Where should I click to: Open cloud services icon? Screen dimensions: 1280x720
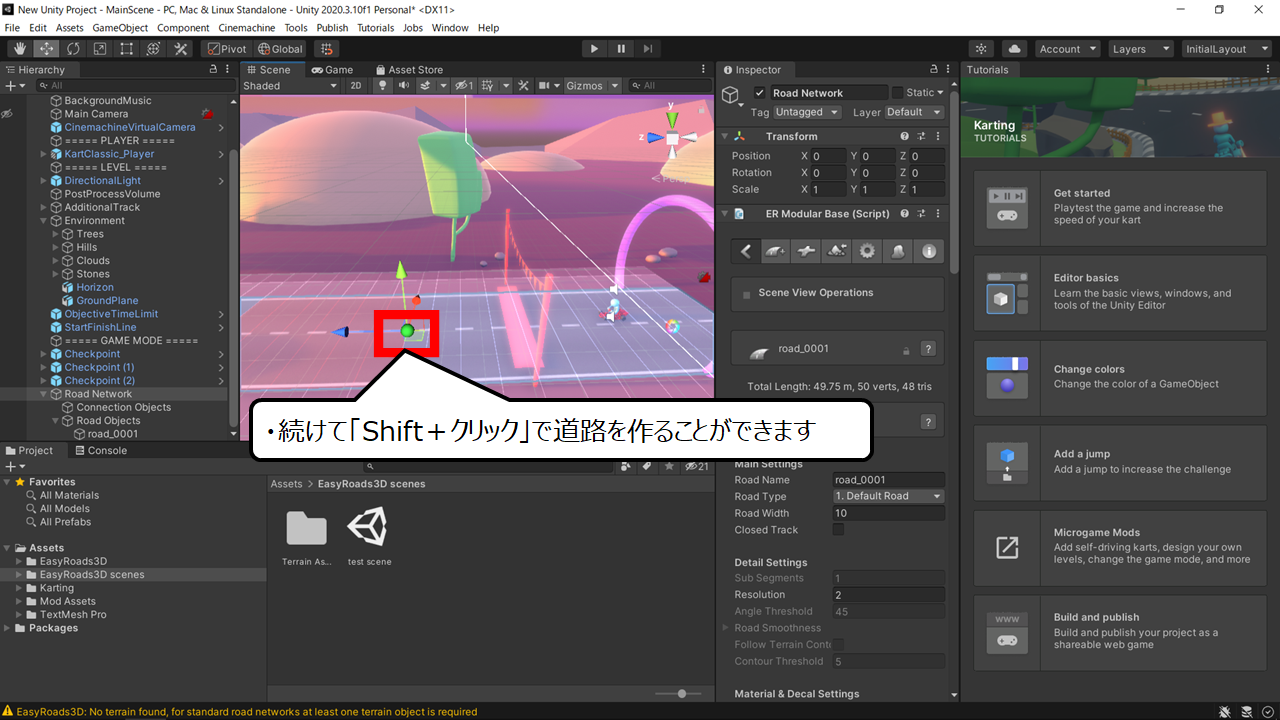coord(1015,48)
